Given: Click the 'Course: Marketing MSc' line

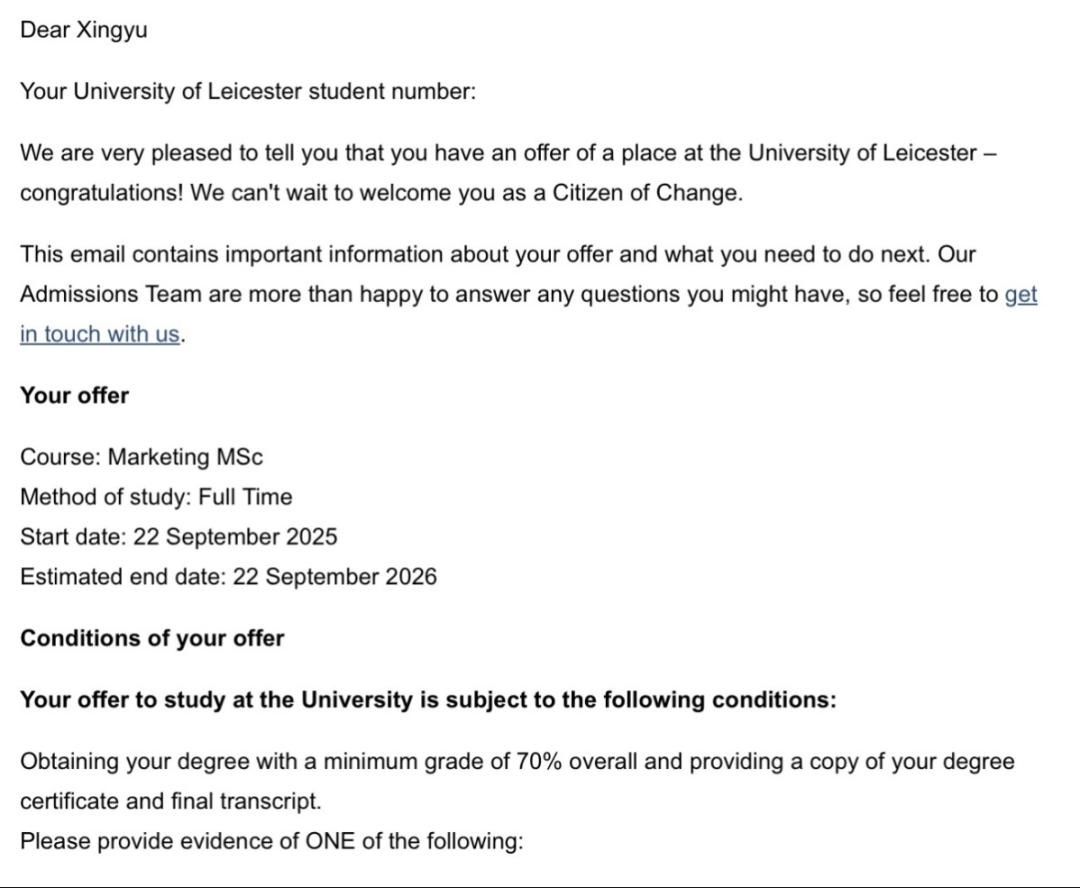Looking at the screenshot, I should point(141,457).
